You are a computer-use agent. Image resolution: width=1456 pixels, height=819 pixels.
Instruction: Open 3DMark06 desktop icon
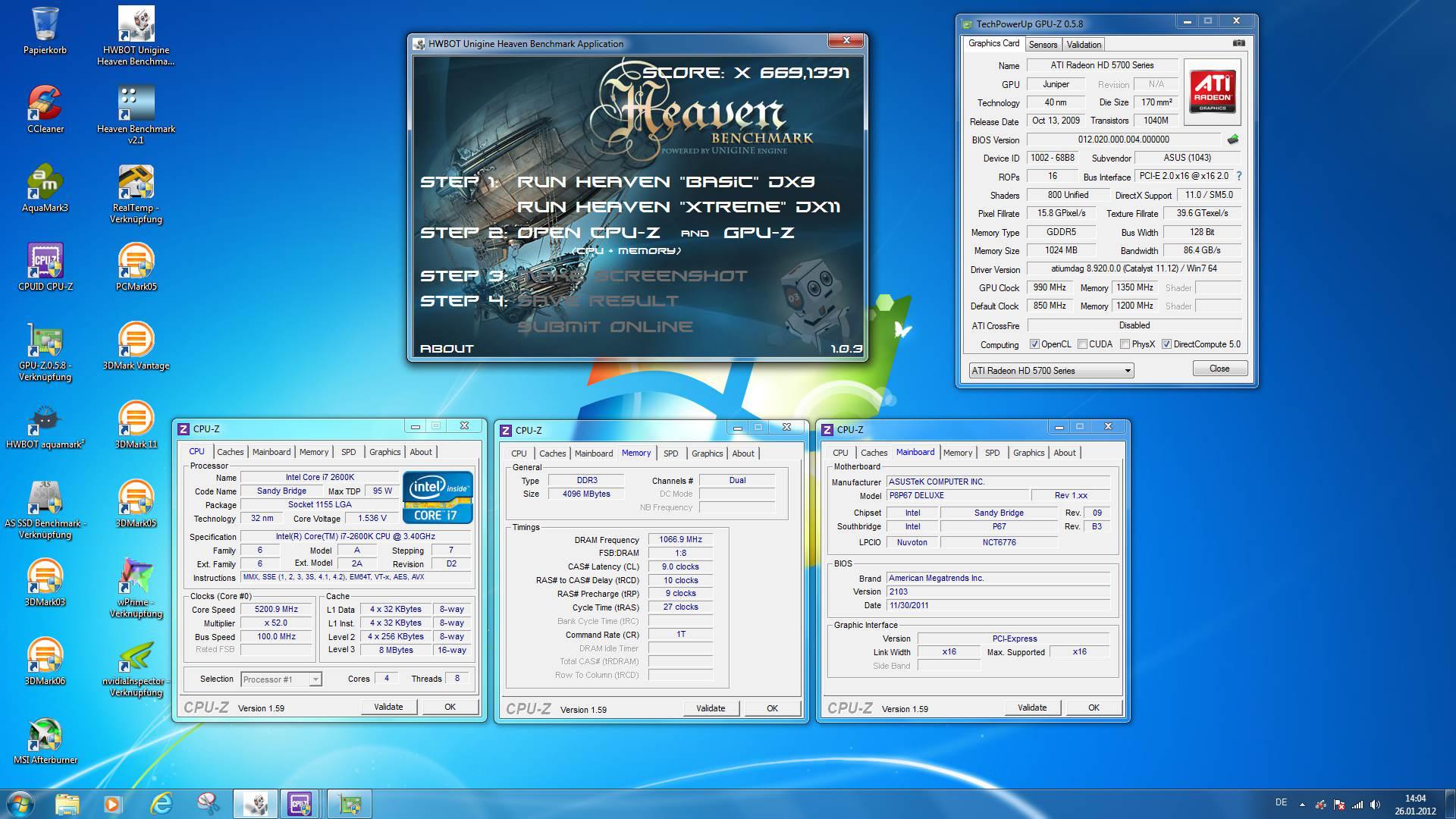pos(45,661)
